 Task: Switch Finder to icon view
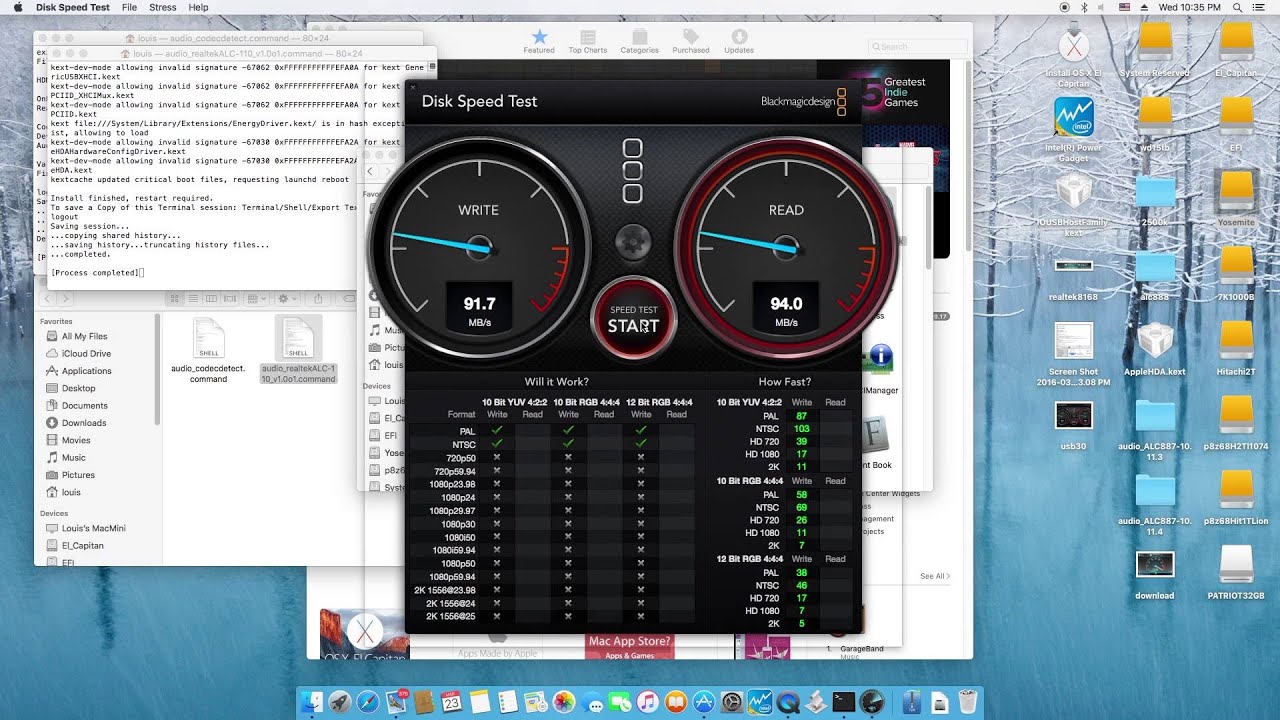[175, 298]
